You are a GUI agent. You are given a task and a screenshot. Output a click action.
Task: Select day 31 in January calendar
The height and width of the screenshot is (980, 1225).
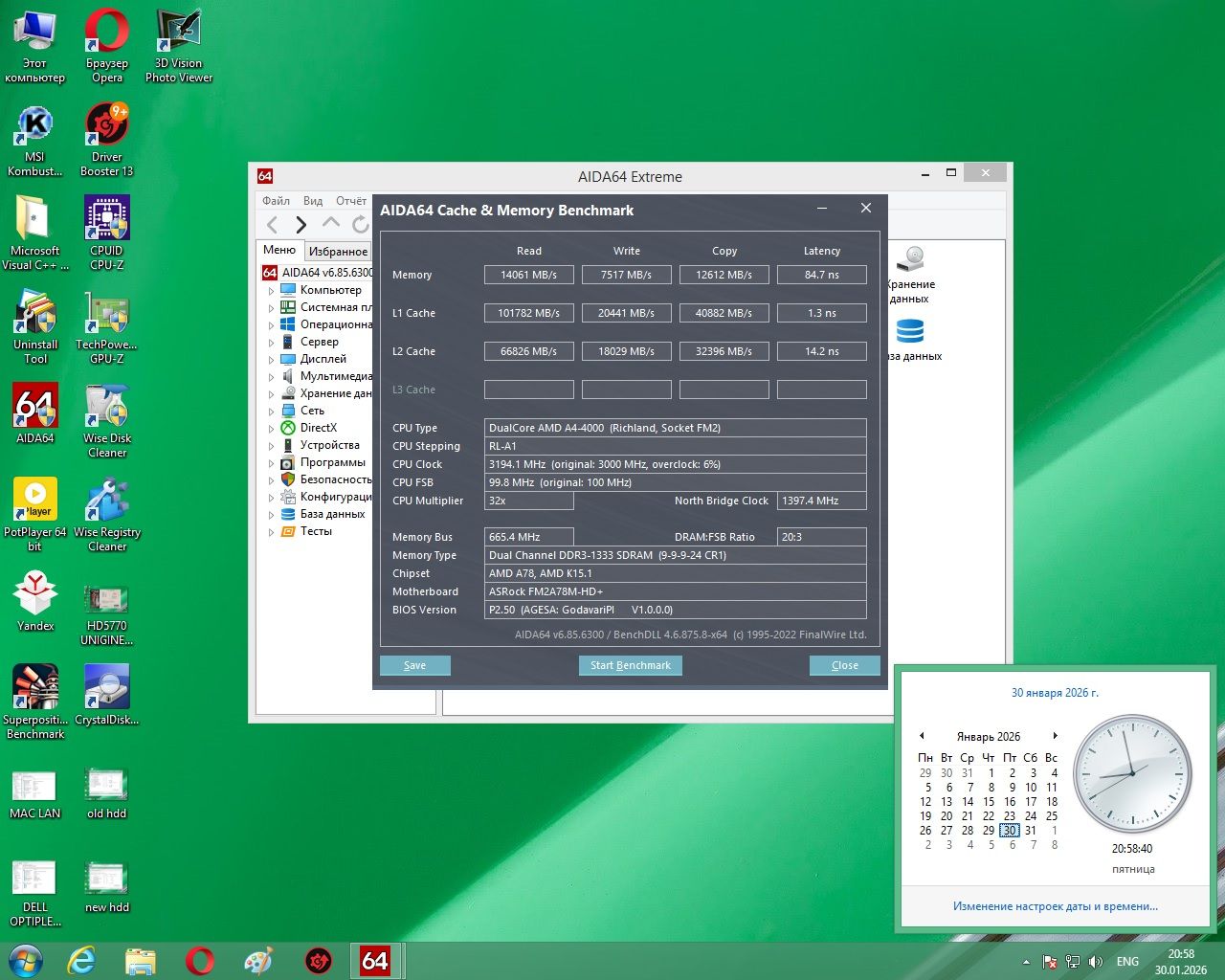click(1031, 831)
